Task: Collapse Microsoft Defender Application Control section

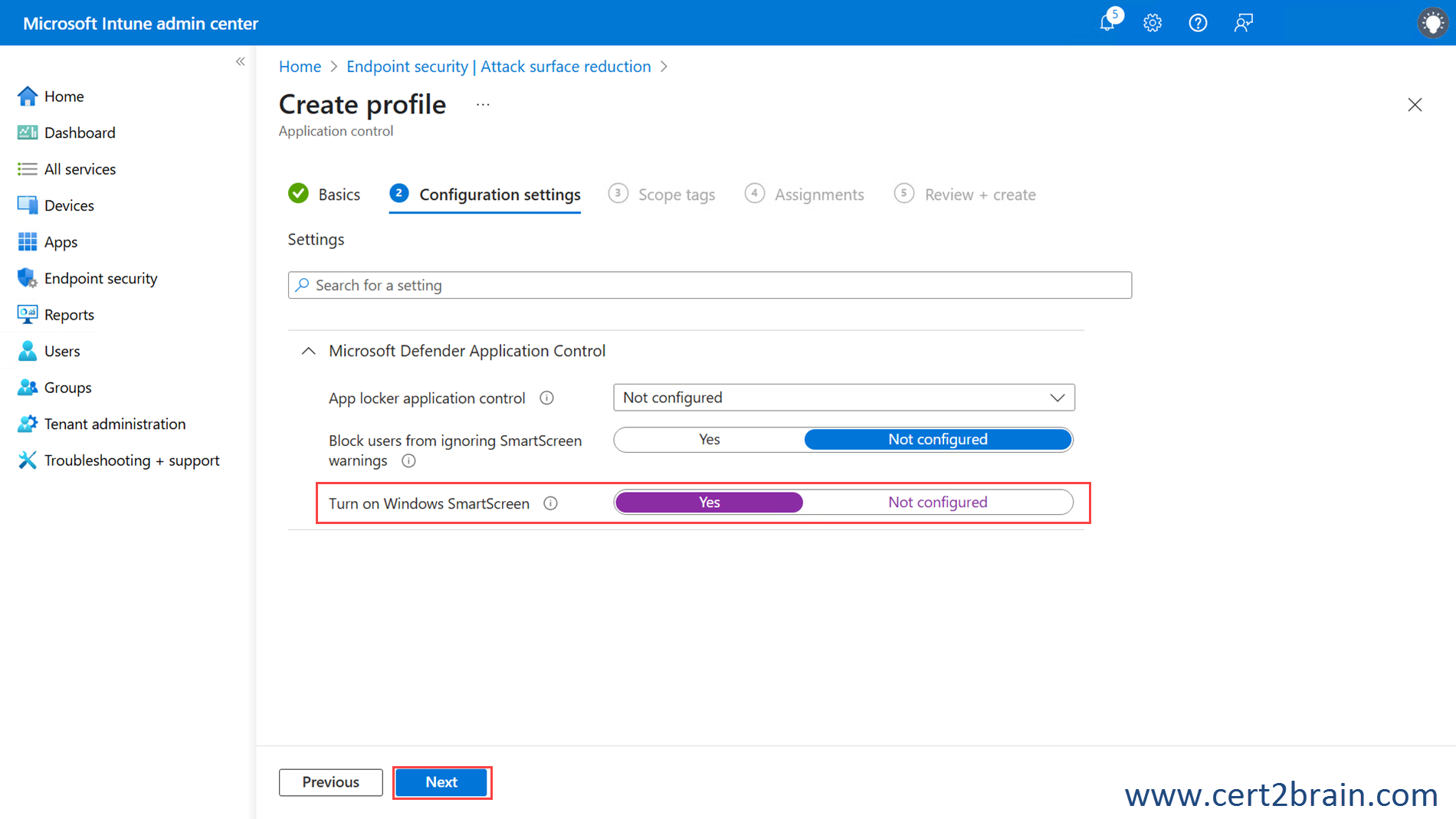Action: point(308,351)
